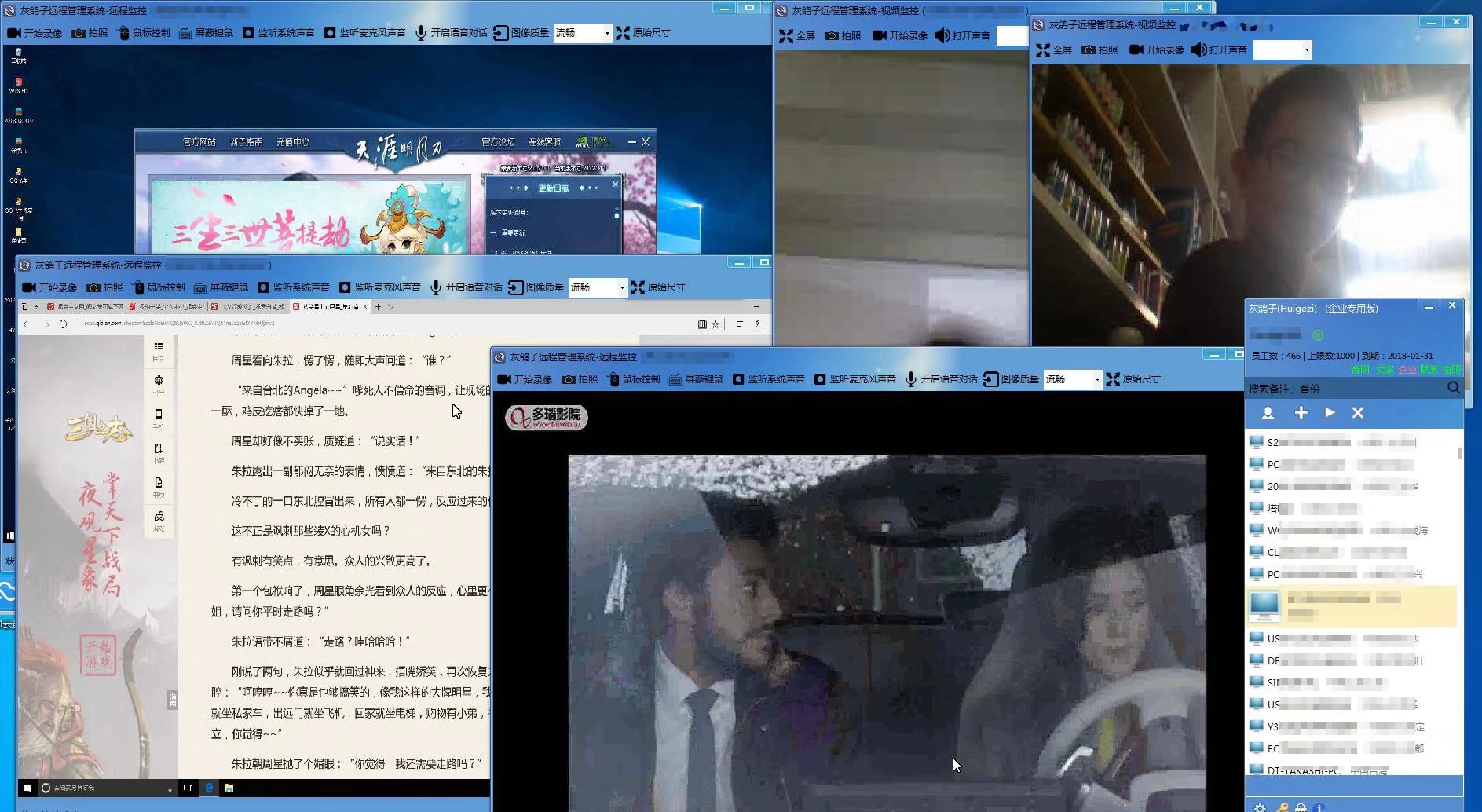Screen dimensions: 1482x812
Task: Enable mouse control in novel-reading monitoring window
Action: [159, 287]
